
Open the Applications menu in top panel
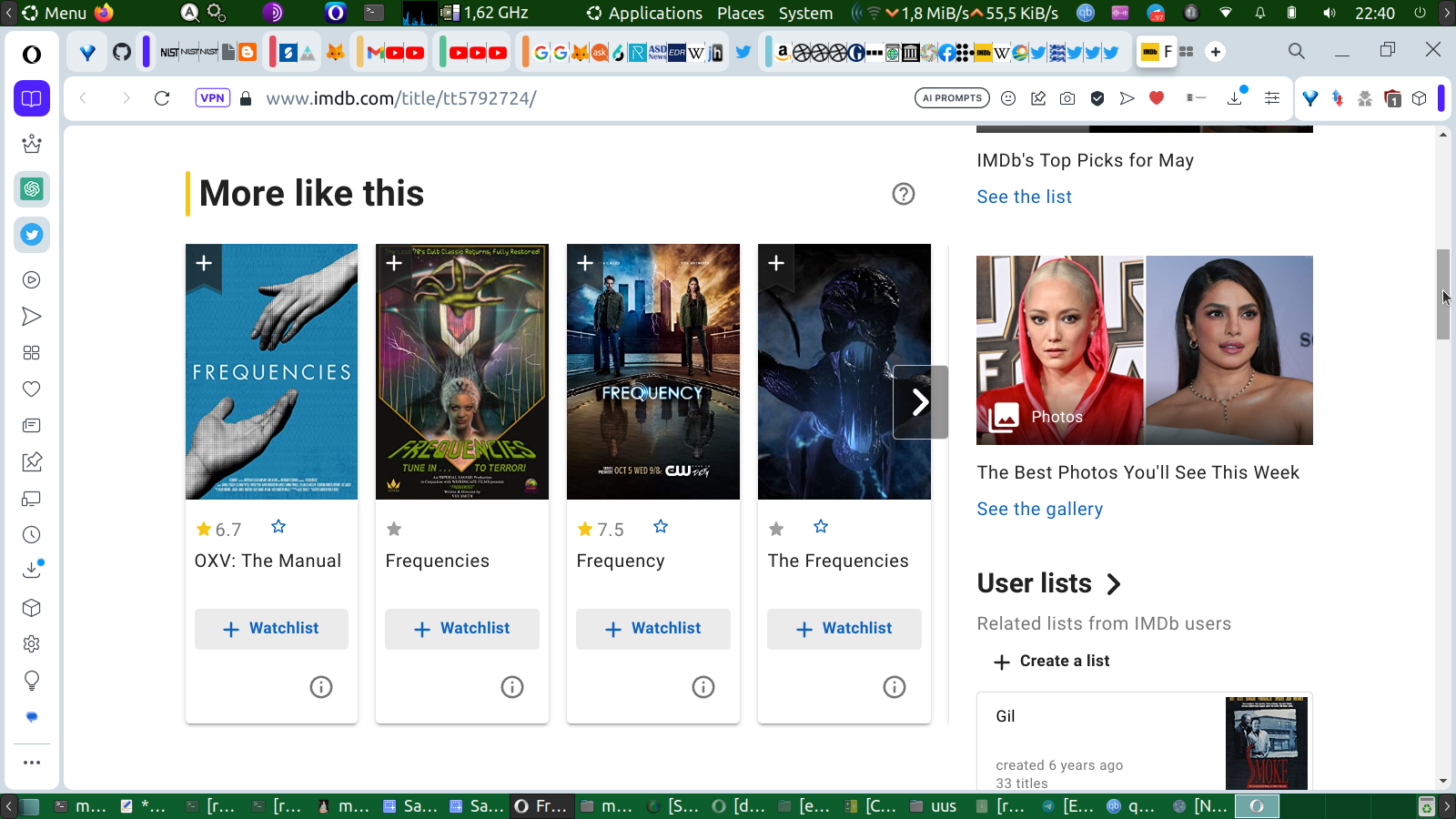[x=645, y=13]
